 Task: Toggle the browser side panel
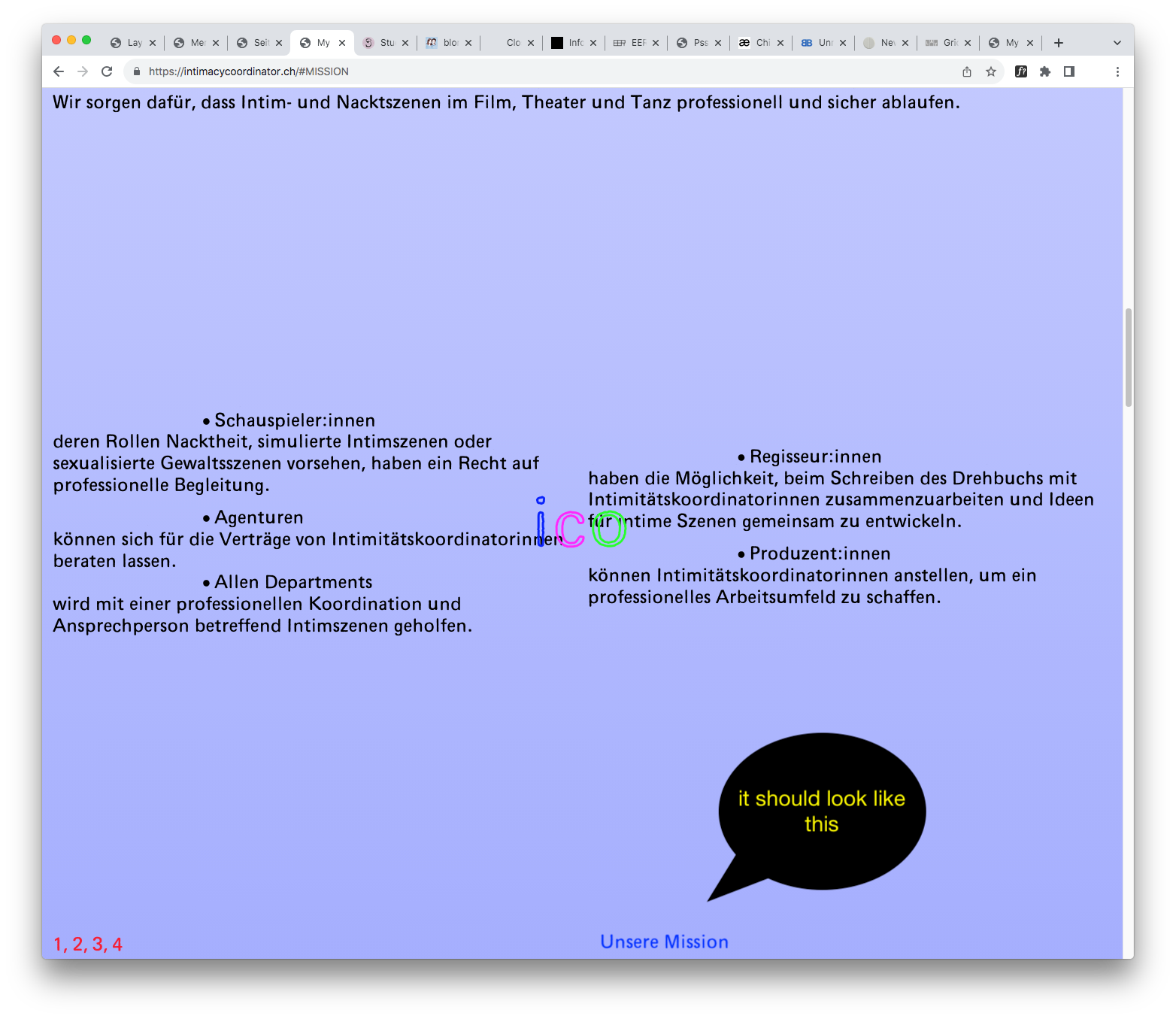[x=1069, y=71]
